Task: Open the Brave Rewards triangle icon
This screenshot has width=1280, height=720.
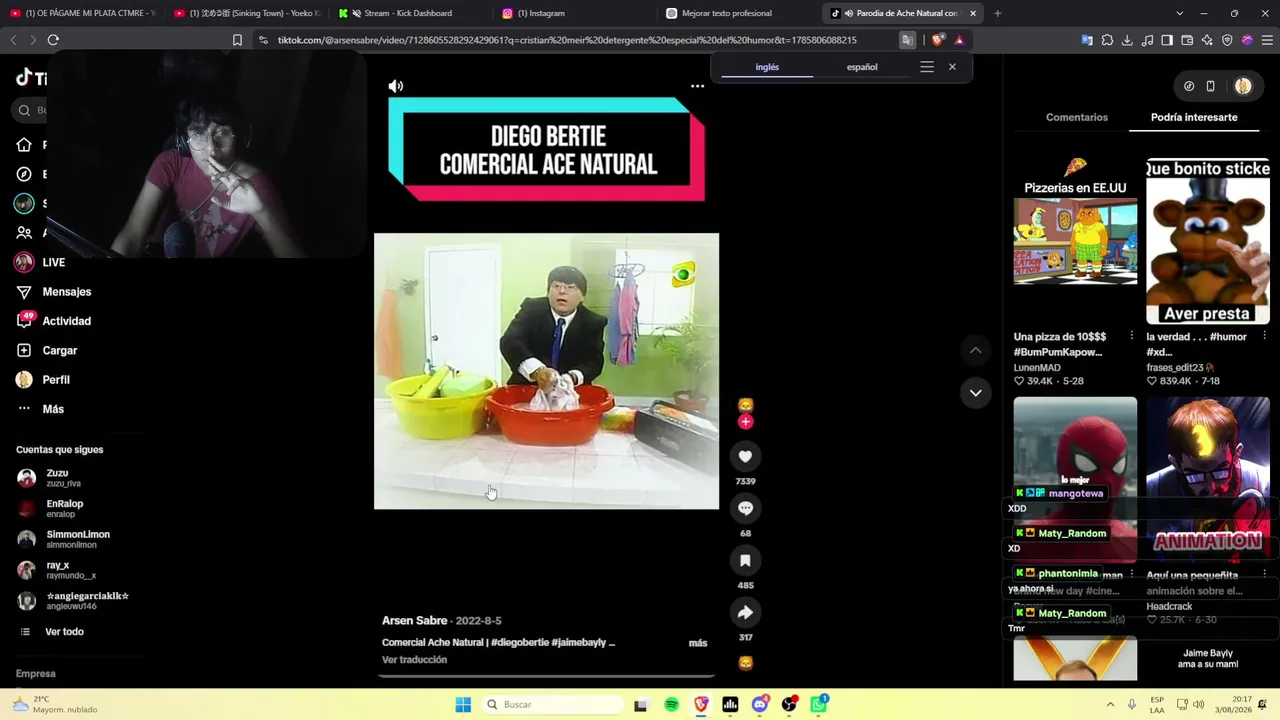Action: 959,40
